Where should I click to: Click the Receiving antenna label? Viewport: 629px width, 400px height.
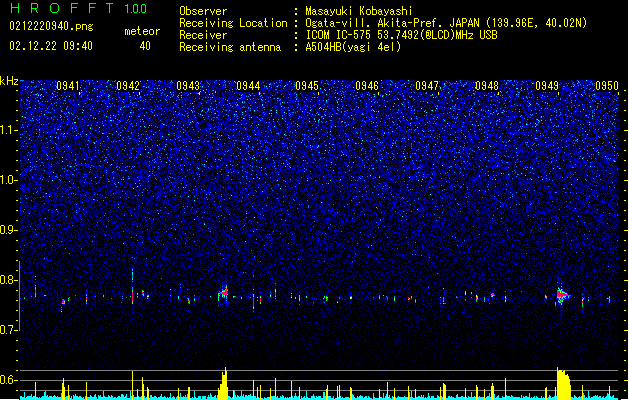point(230,47)
